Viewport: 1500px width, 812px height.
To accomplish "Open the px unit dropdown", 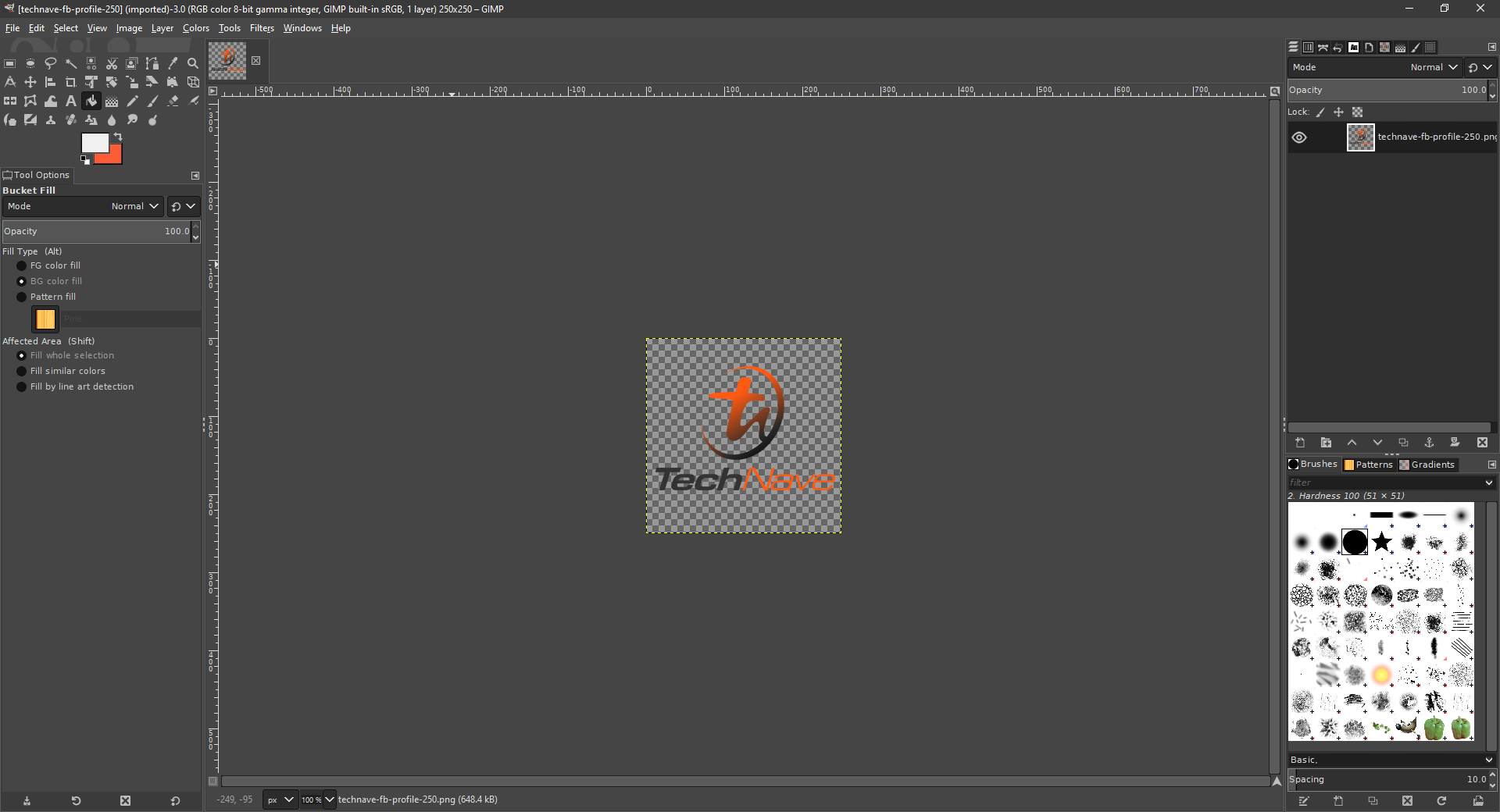I will pos(280,800).
